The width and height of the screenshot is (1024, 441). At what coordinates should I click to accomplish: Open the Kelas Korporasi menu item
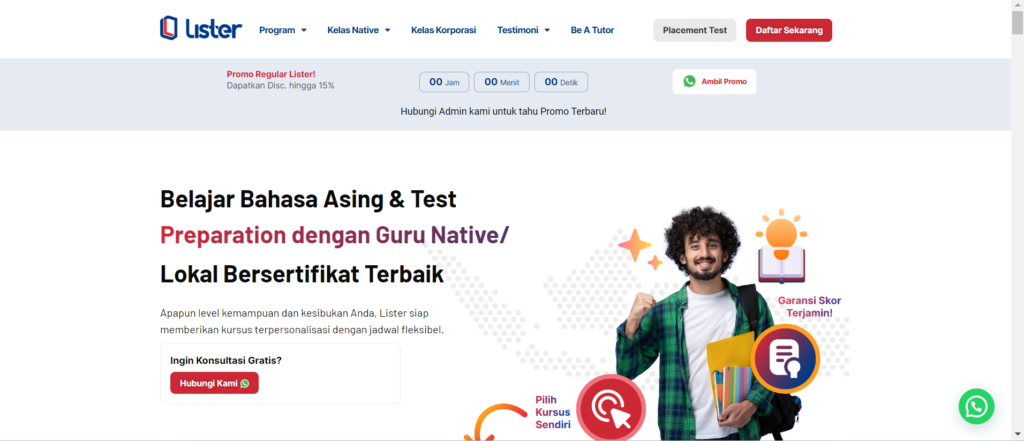click(x=443, y=30)
